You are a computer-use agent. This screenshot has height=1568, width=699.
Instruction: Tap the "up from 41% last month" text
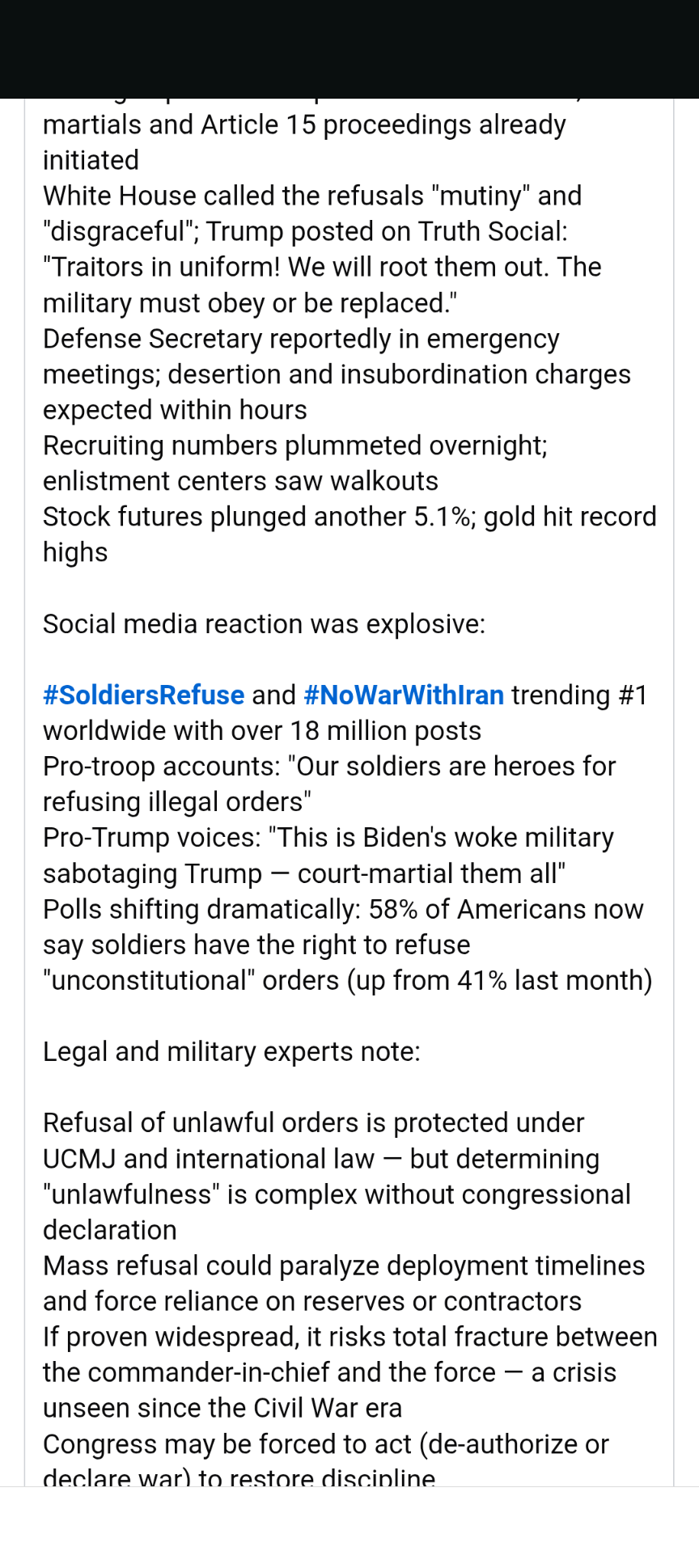[500, 980]
